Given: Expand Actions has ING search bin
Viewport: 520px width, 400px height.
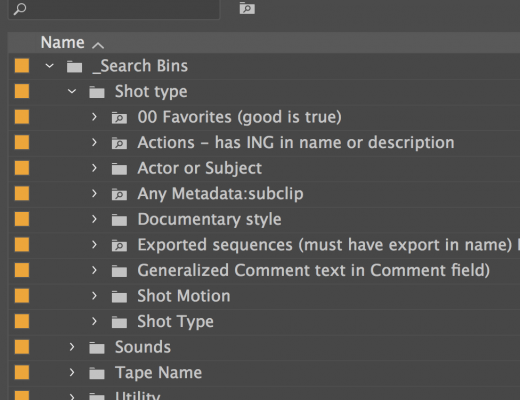Looking at the screenshot, I should 94,143.
